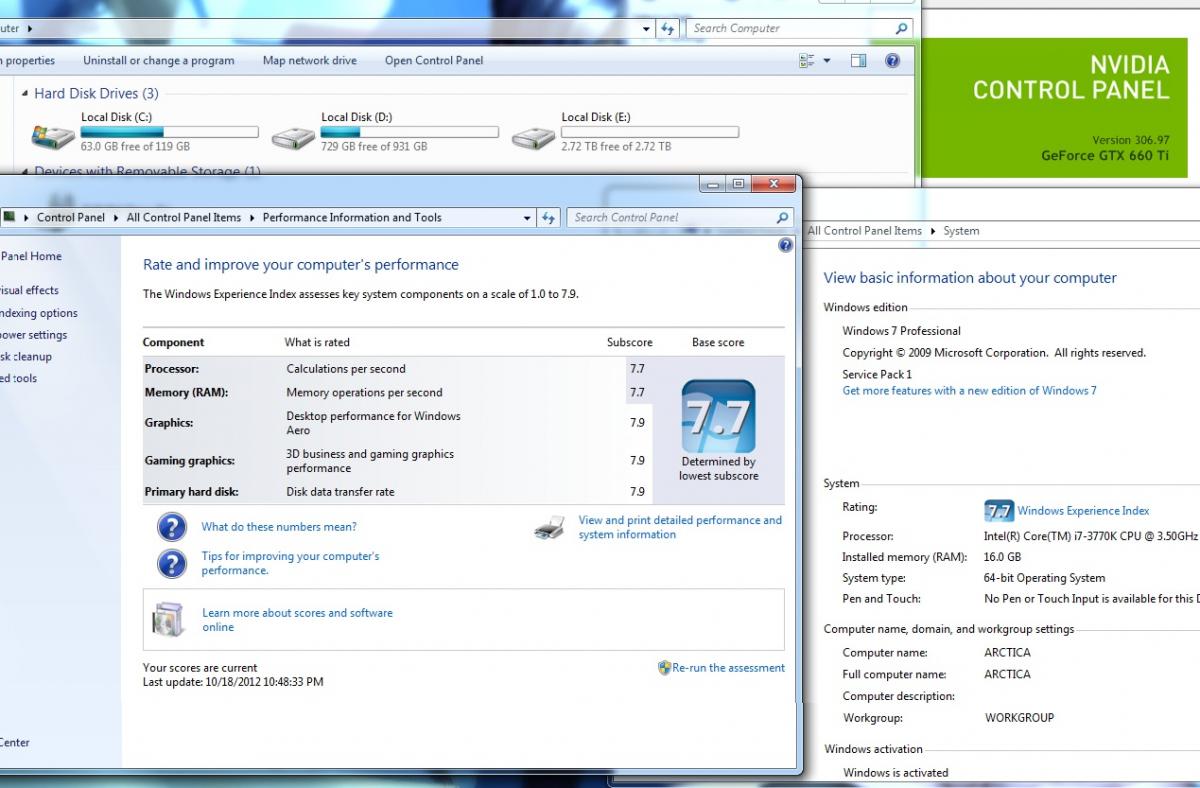Click '16.0 GB' installed memory value
Screen dimensions: 1200x788
[1002, 557]
